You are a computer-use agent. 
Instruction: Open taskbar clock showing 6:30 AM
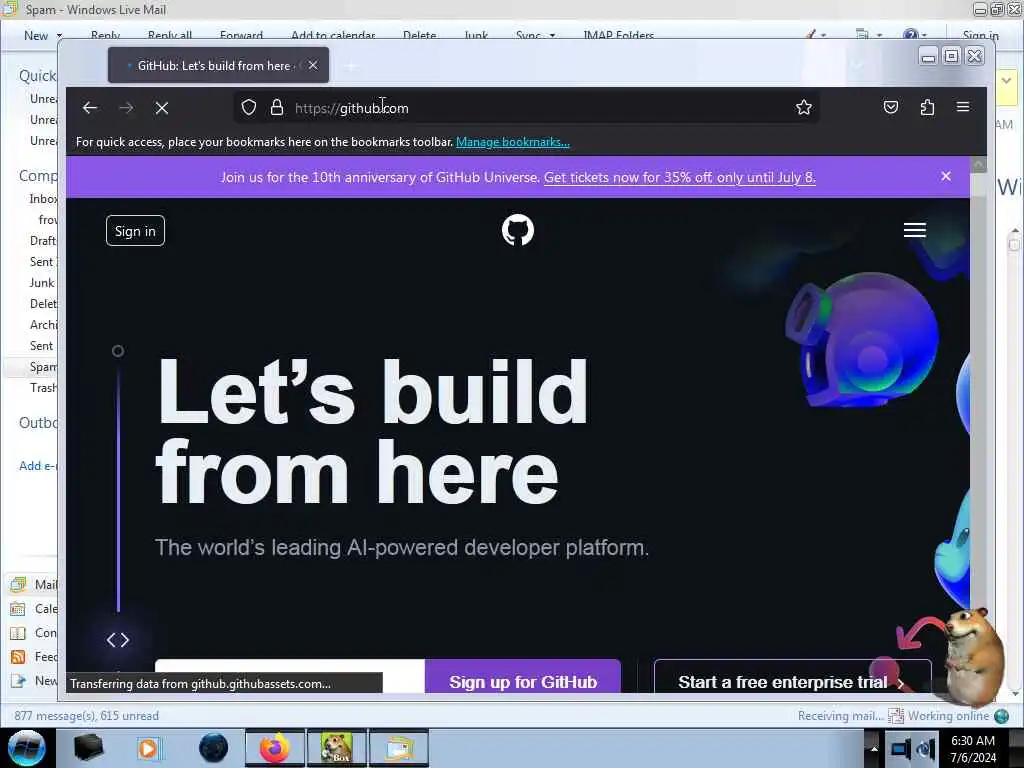[973, 748]
